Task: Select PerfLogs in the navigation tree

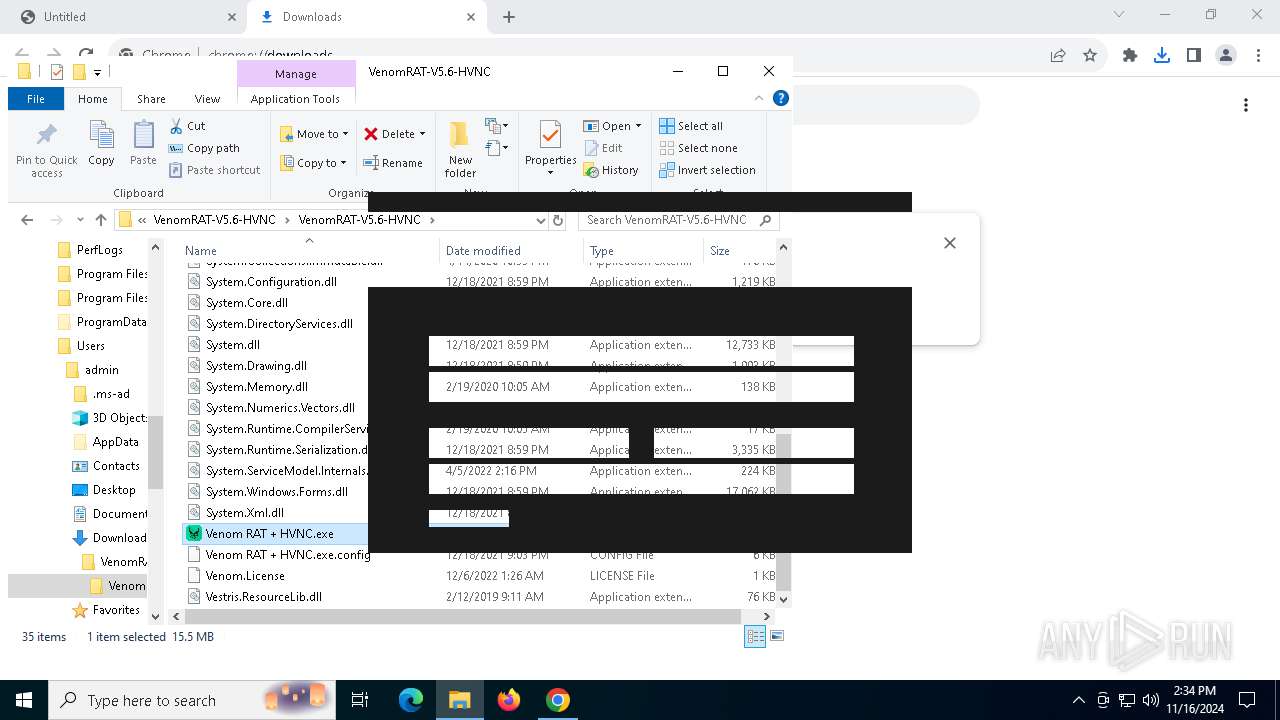Action: coord(100,250)
